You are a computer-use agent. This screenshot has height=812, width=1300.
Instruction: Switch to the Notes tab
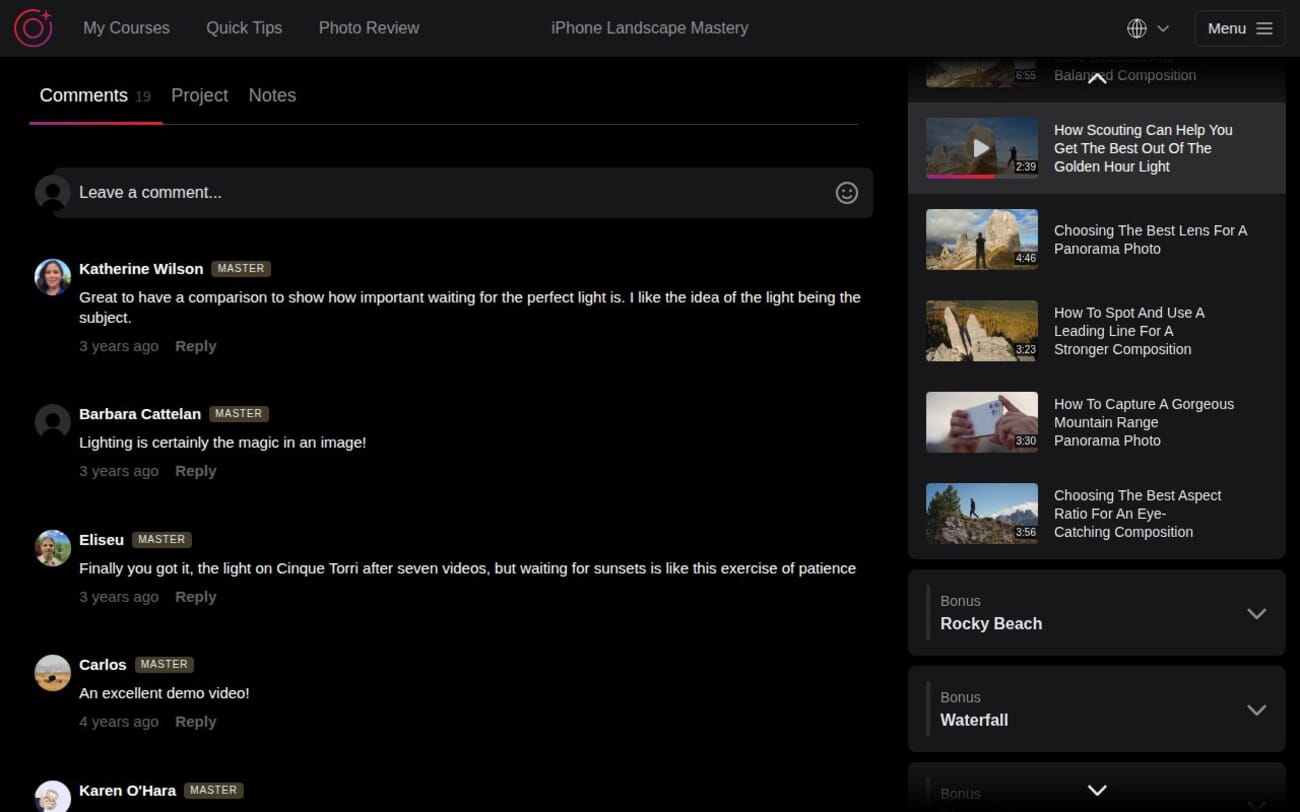point(272,95)
